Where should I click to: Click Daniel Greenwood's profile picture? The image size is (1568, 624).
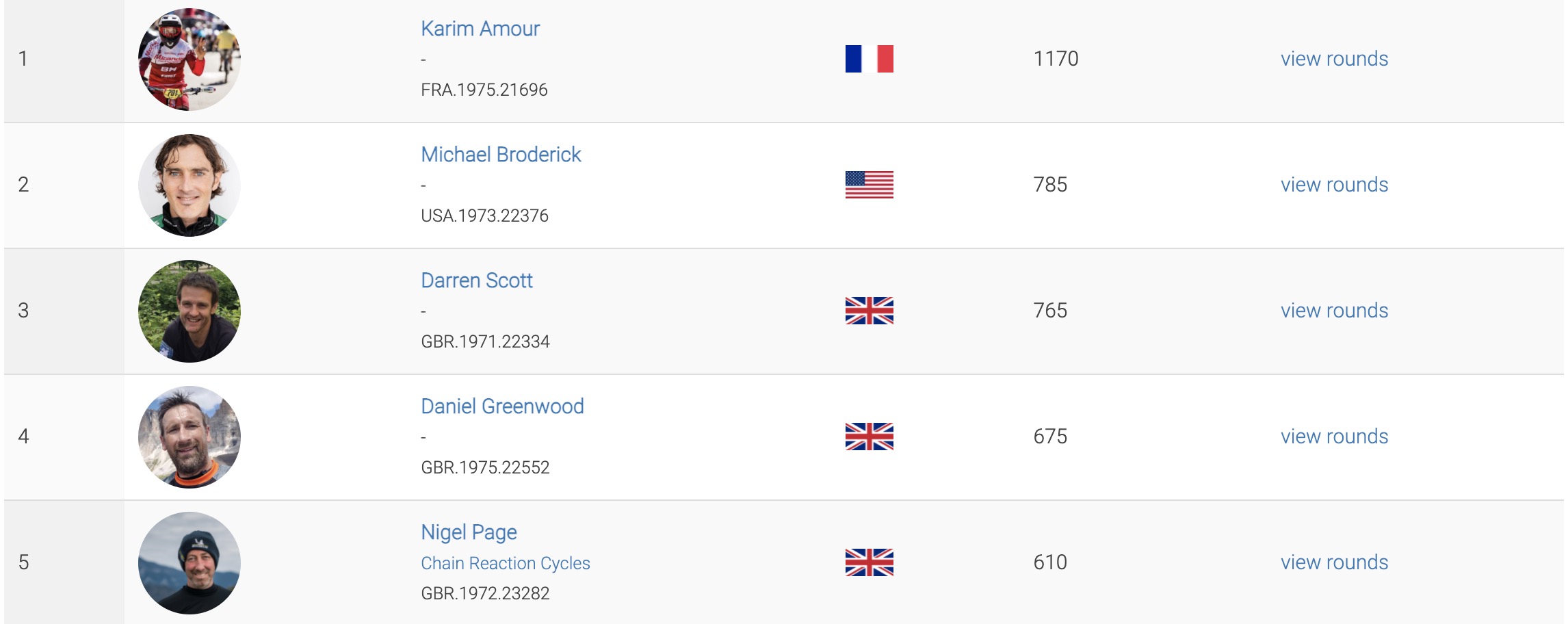pos(190,437)
